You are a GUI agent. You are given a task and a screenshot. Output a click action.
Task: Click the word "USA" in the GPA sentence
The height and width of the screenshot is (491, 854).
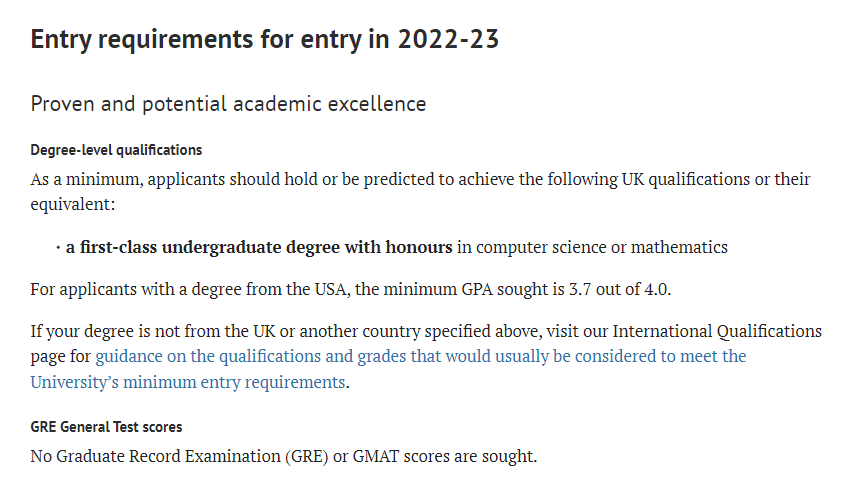[x=331, y=289]
